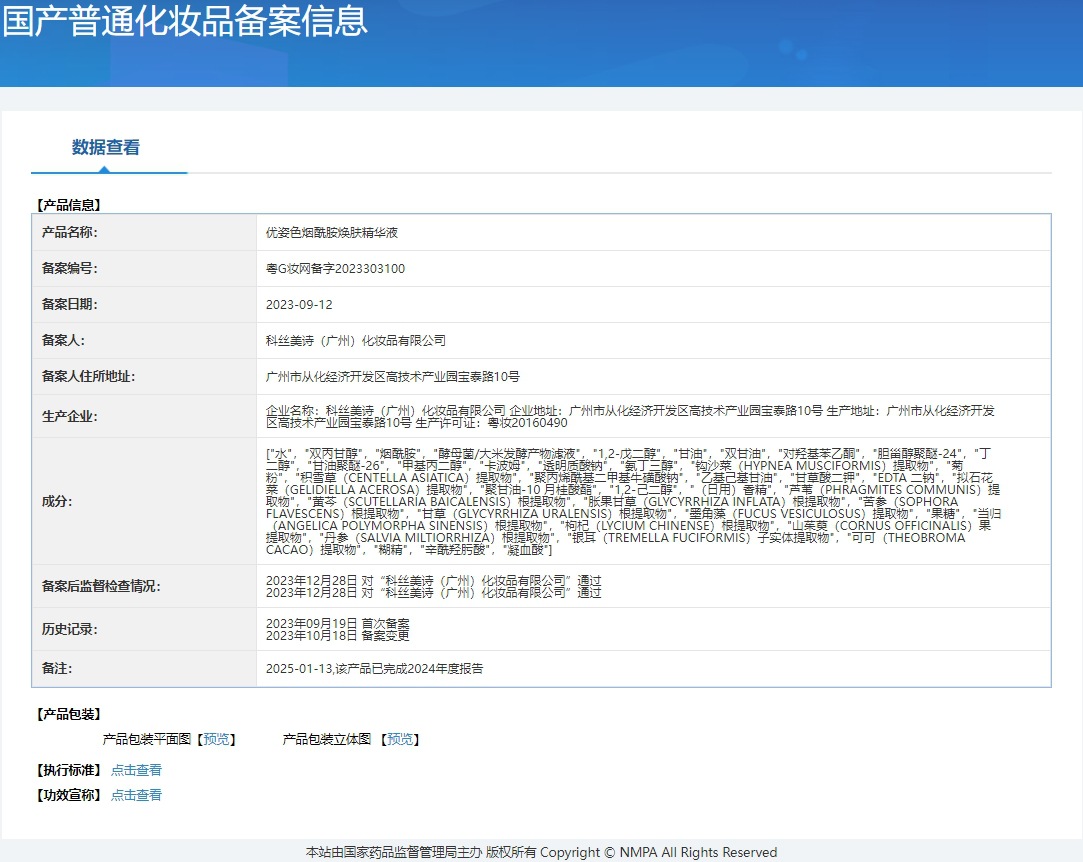The image size is (1083, 862).
Task: Click the 备案日期 row label
Action: coord(70,304)
